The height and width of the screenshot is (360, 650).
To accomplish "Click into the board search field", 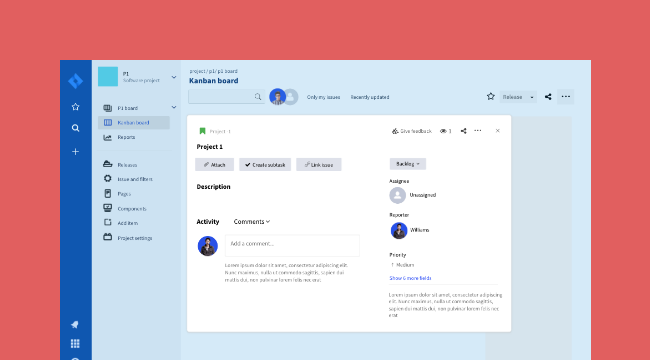I will coord(226,97).
